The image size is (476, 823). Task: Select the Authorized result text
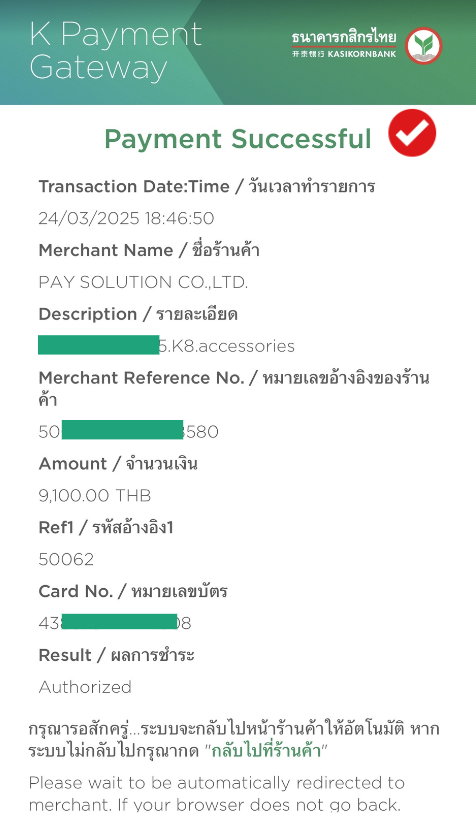[85, 687]
